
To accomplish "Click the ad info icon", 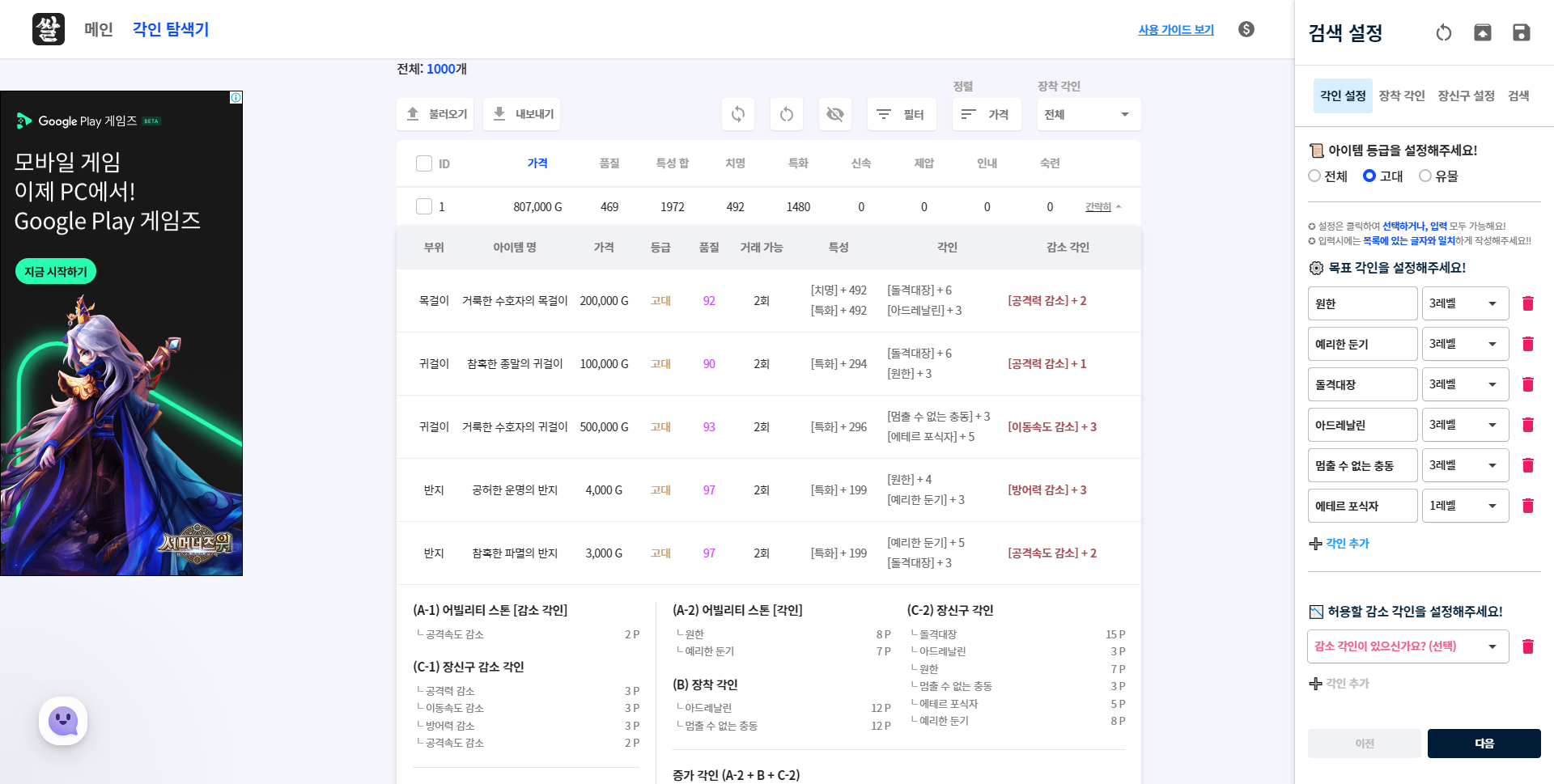I will pos(236,97).
